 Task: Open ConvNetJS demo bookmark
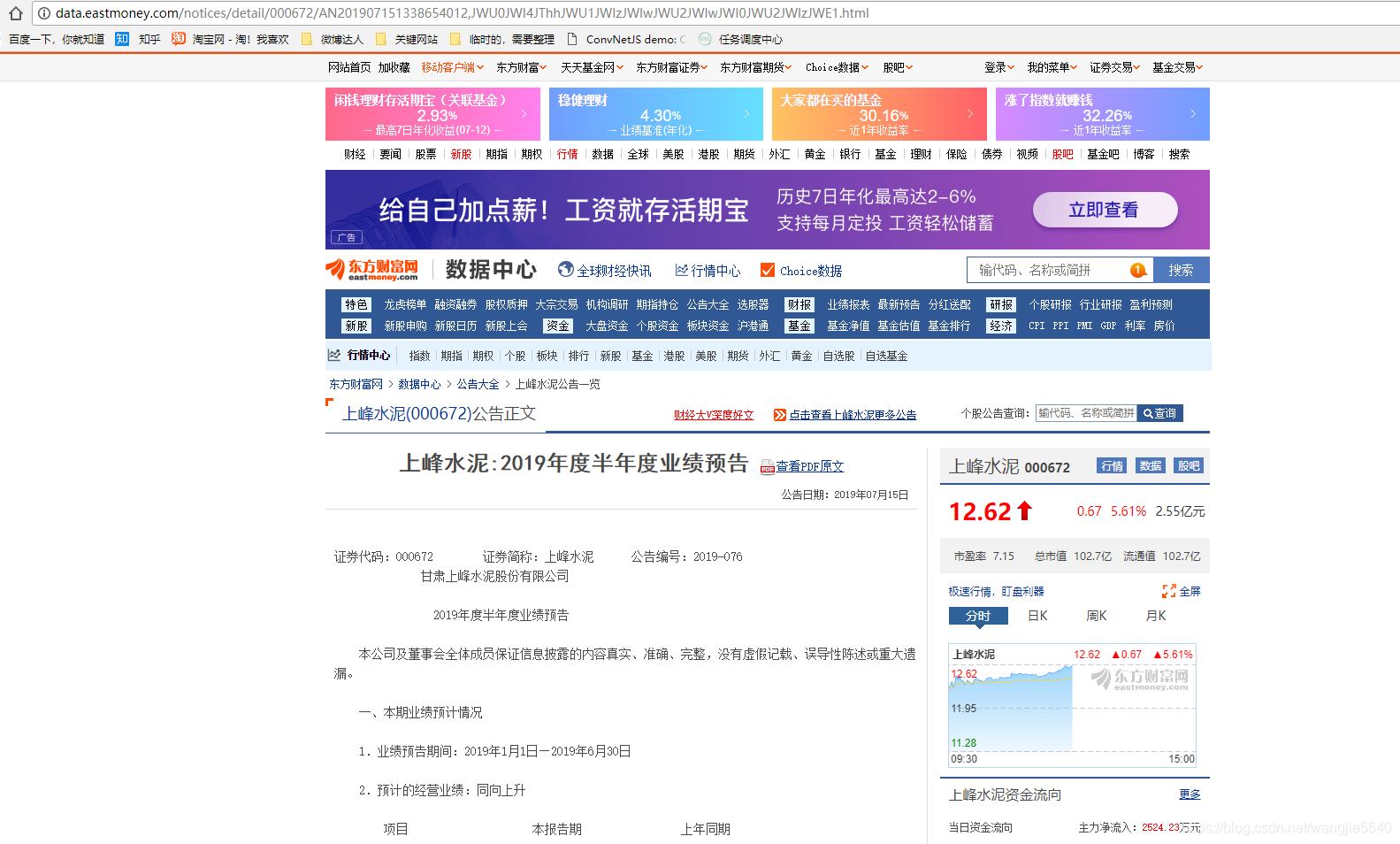(x=627, y=39)
